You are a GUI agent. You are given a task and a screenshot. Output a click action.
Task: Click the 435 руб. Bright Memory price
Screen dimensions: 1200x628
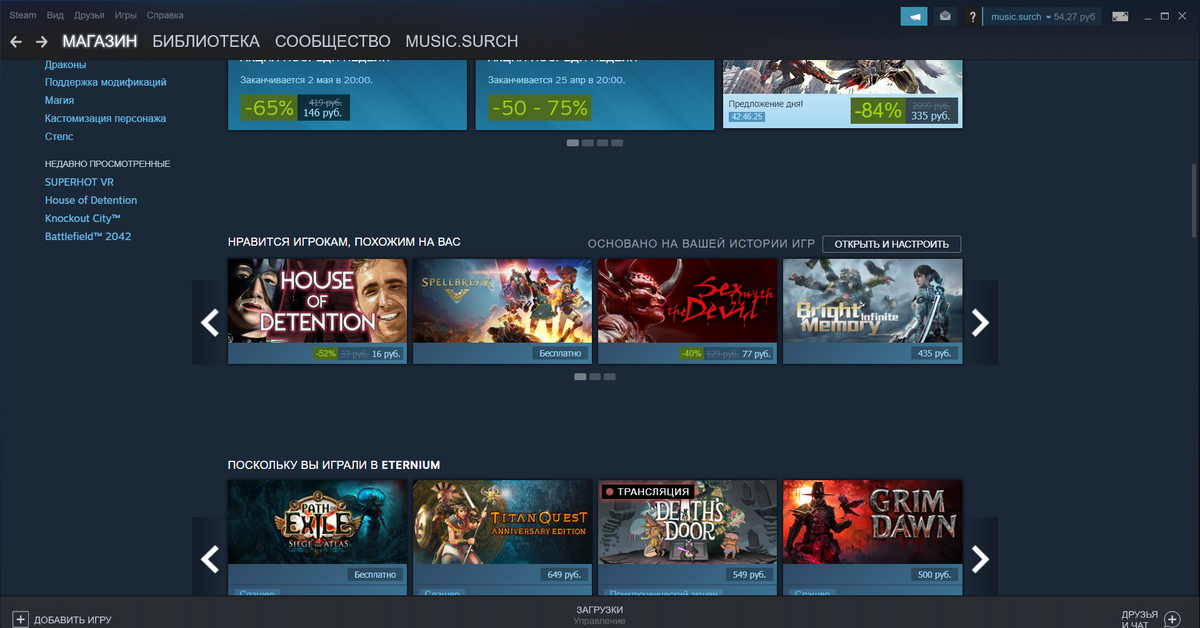point(934,354)
